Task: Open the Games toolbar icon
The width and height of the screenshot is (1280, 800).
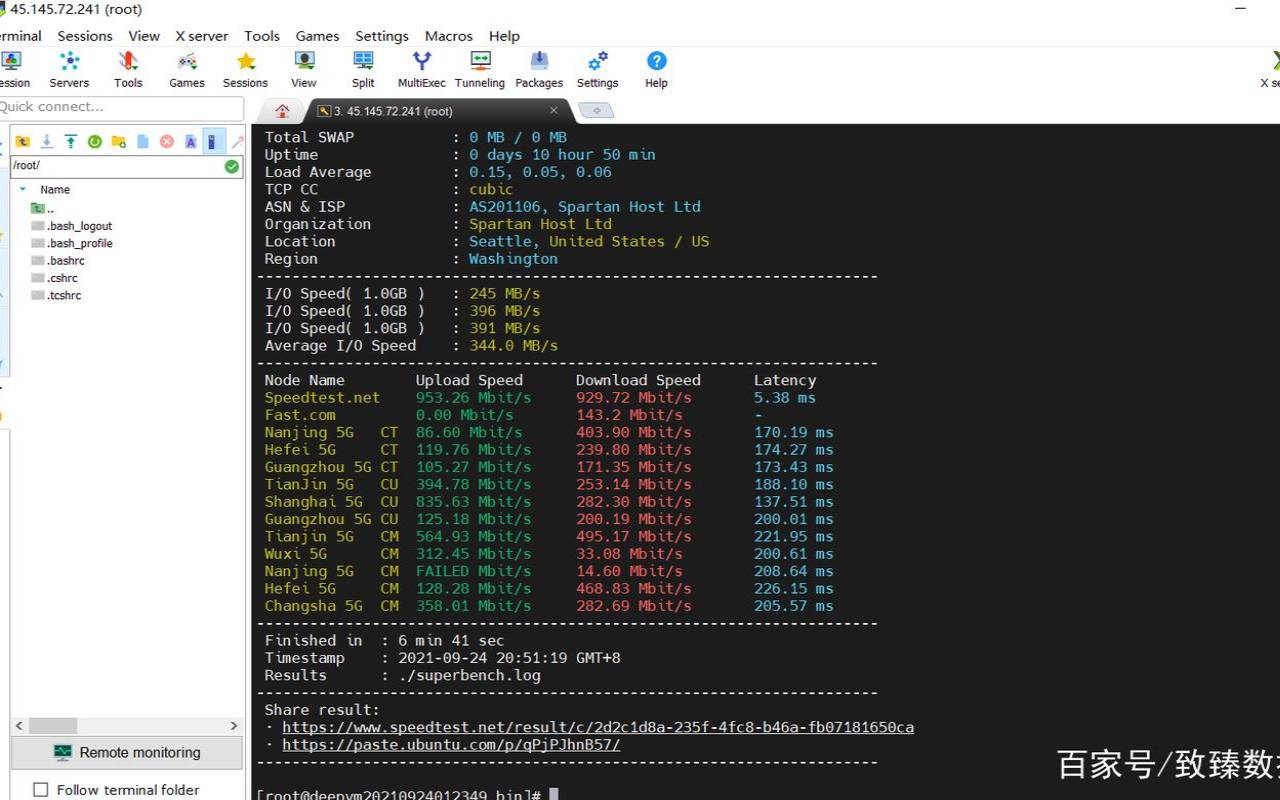Action: point(186,70)
